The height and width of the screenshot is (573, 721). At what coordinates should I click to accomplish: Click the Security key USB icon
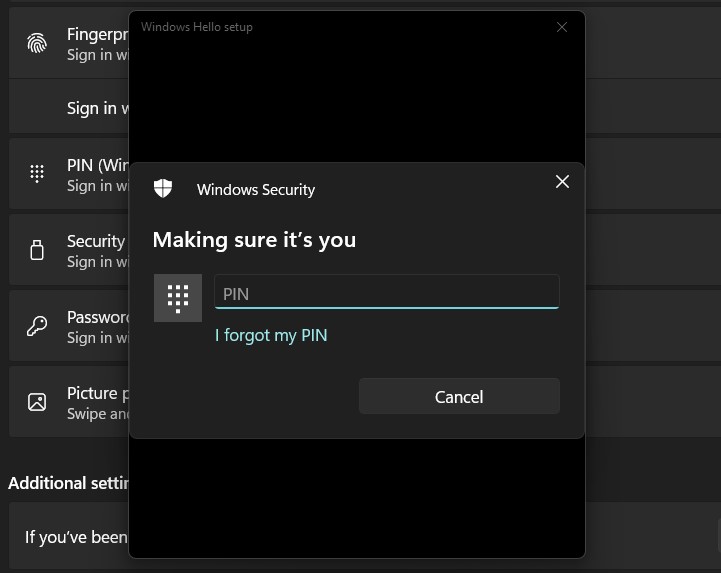tap(37, 250)
